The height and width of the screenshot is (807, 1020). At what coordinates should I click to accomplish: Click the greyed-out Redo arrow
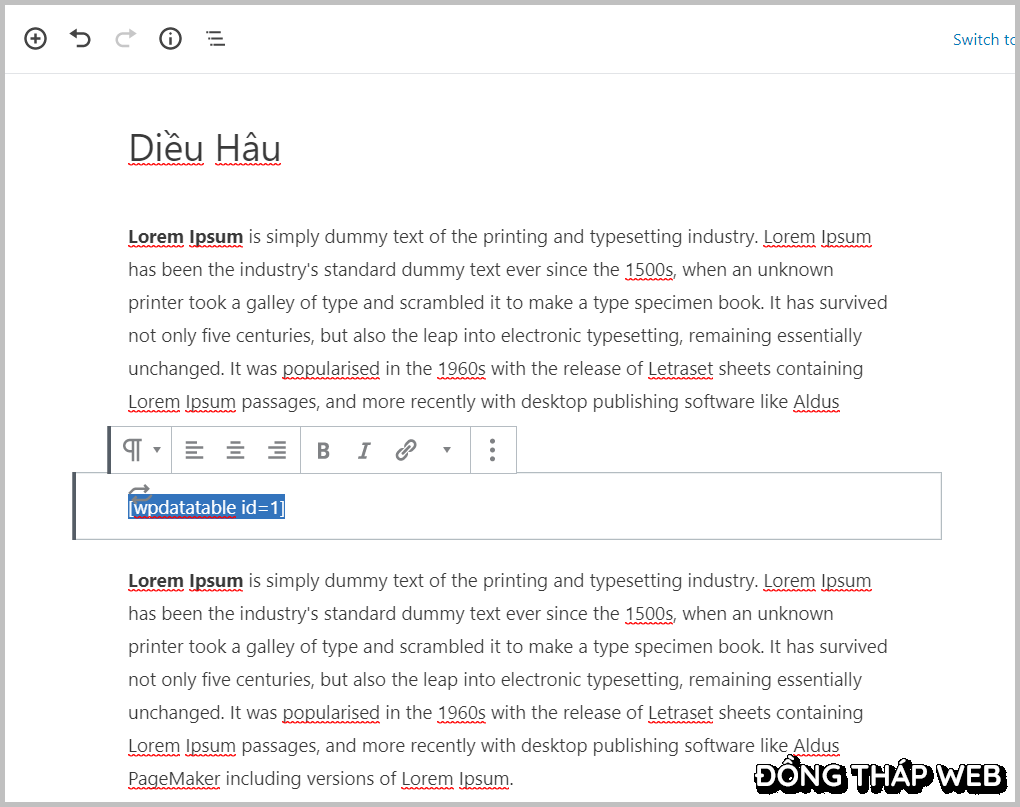tap(126, 39)
